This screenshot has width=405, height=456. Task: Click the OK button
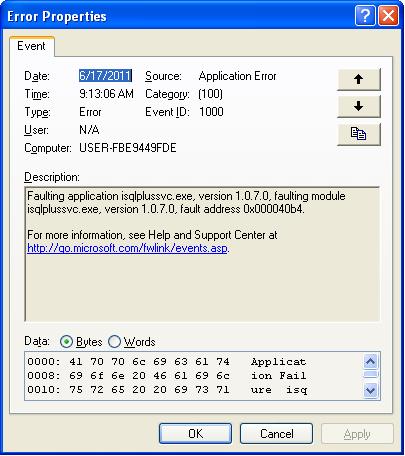coord(195,433)
